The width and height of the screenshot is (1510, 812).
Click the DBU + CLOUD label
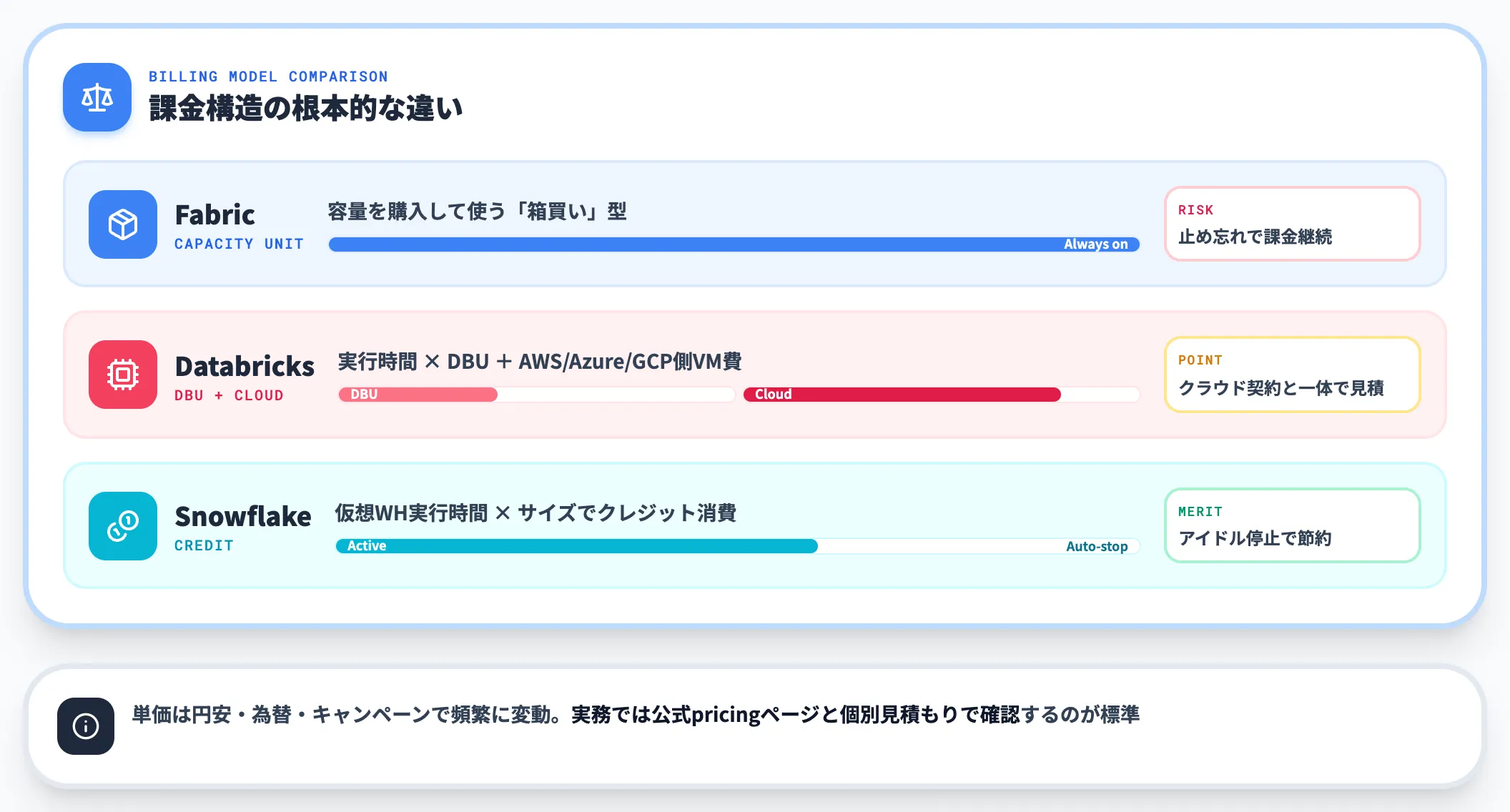pos(229,395)
